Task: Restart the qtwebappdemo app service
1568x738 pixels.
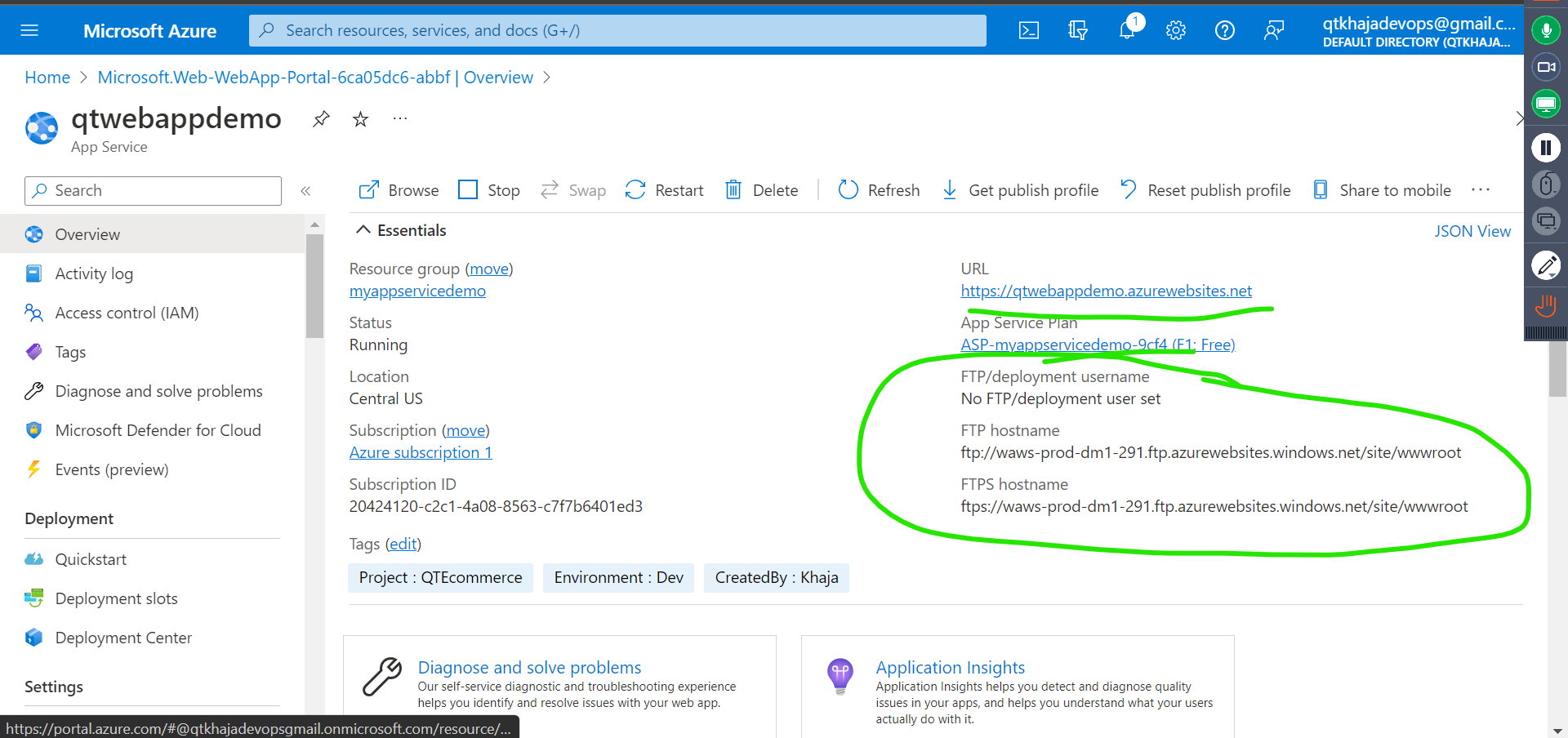Action: [x=663, y=189]
